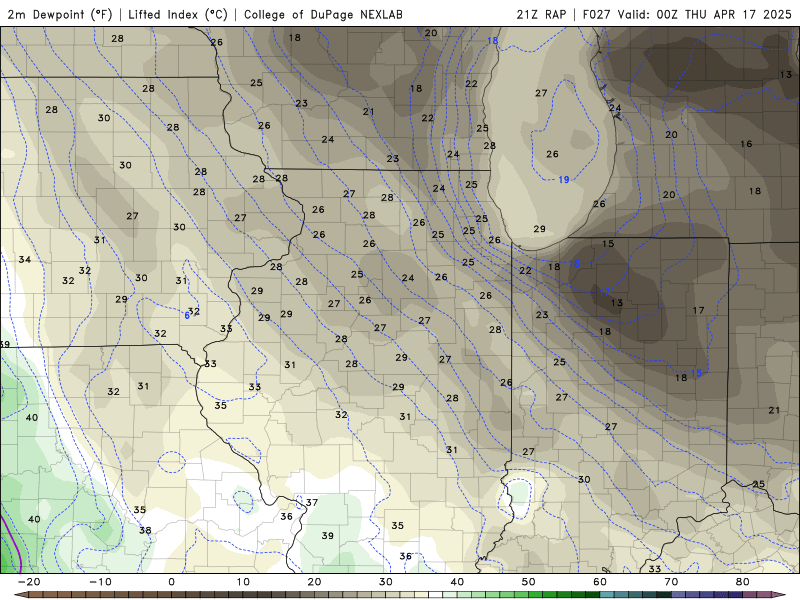This screenshot has height=600, width=800.
Task: Click the "50" tick label on color bar
Action: point(529,582)
